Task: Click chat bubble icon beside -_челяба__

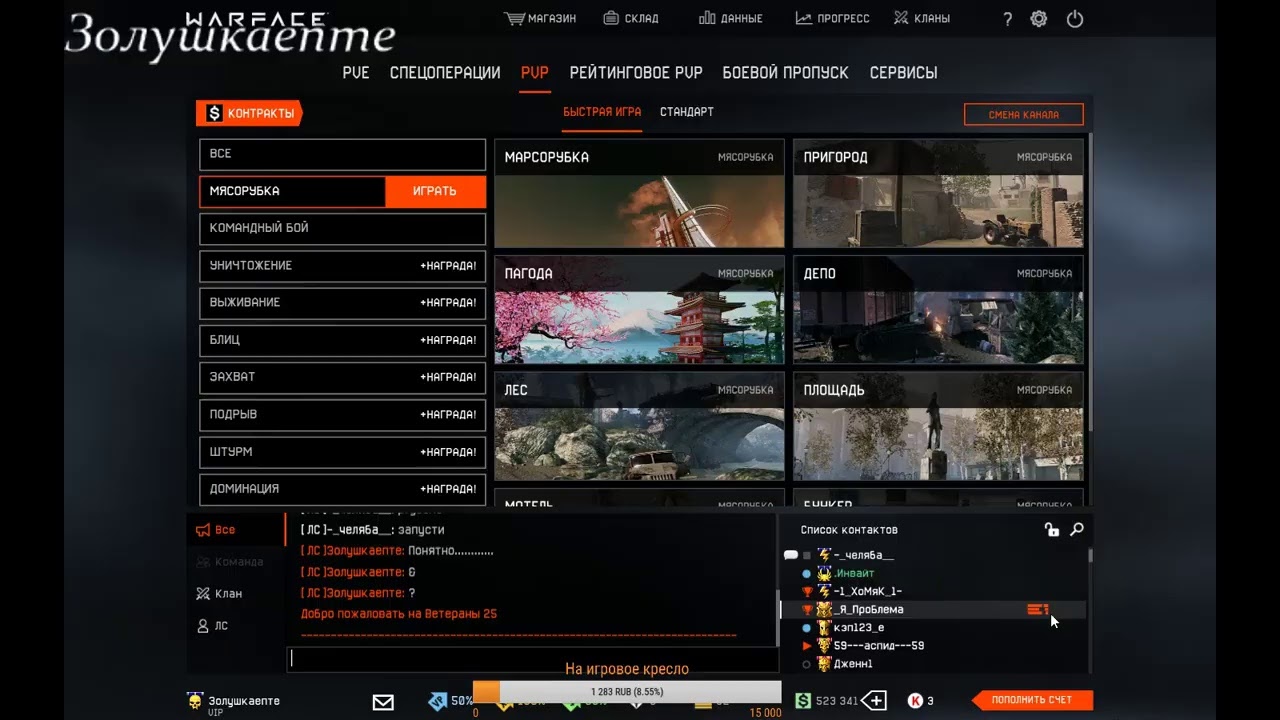Action: [x=790, y=555]
